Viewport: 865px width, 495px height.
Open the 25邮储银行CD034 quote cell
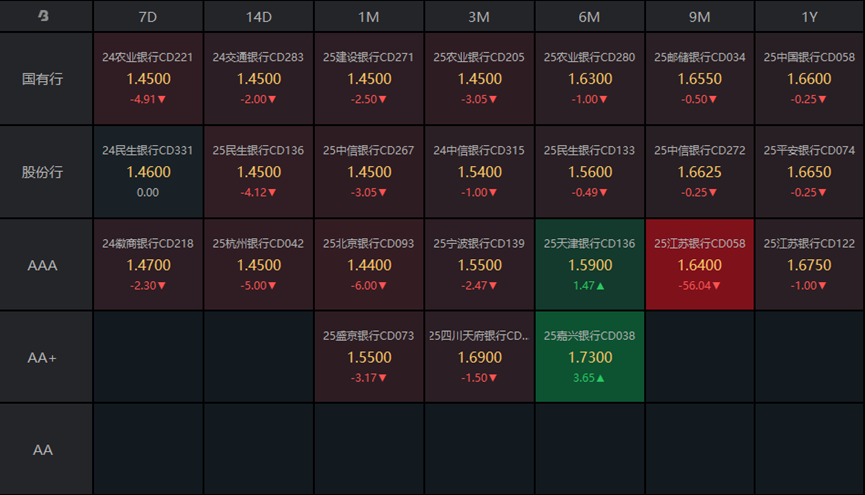pos(699,78)
